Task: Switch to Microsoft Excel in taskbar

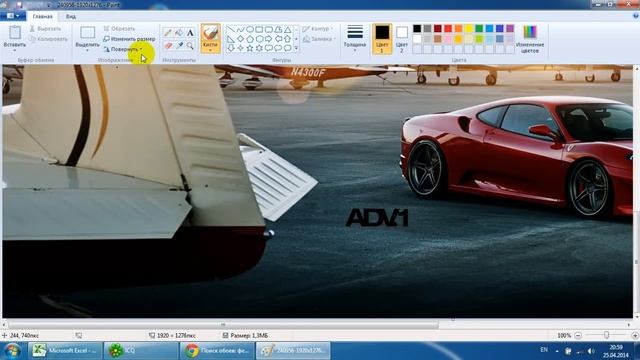Action: click(x=64, y=351)
